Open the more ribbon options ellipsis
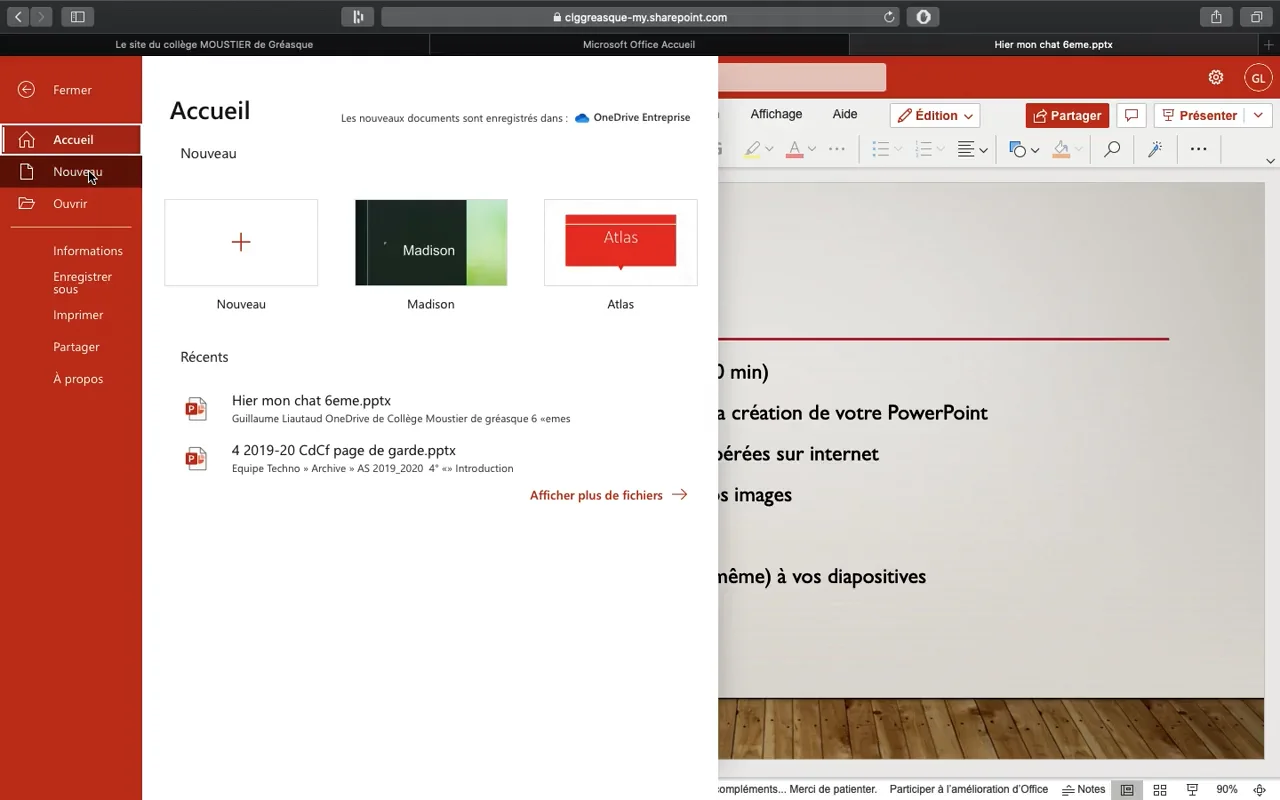Image resolution: width=1280 pixels, height=800 pixels. [x=1198, y=150]
